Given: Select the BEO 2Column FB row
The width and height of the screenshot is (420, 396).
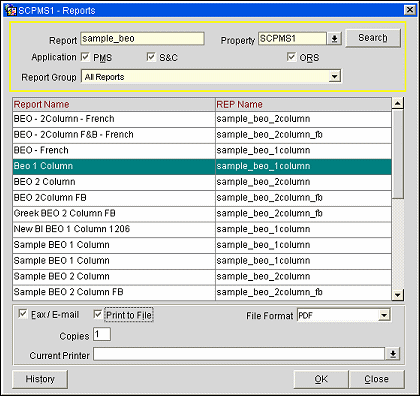Looking at the screenshot, I should click(202, 198).
